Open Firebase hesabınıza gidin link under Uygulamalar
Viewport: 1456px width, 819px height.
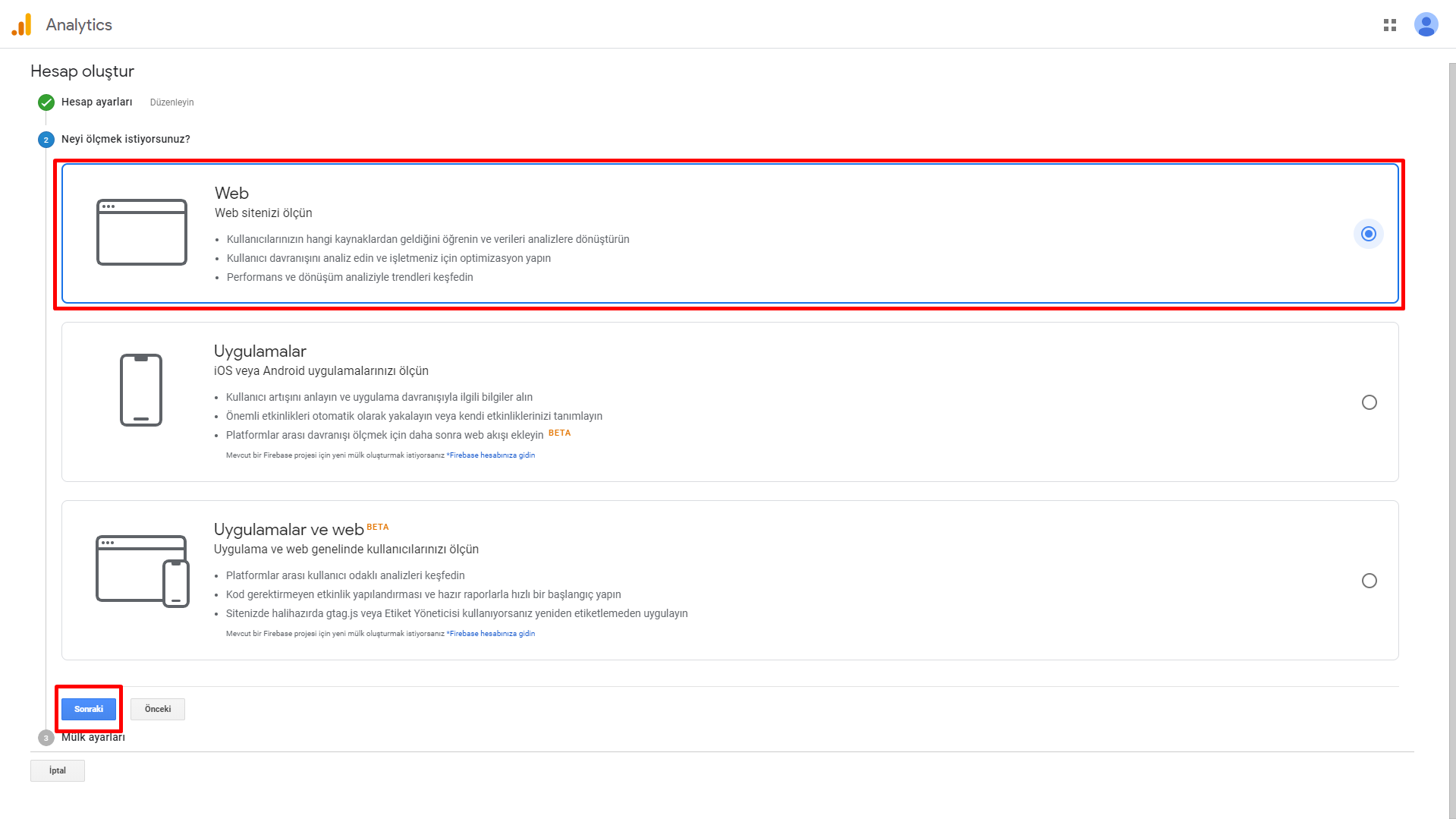(492, 455)
